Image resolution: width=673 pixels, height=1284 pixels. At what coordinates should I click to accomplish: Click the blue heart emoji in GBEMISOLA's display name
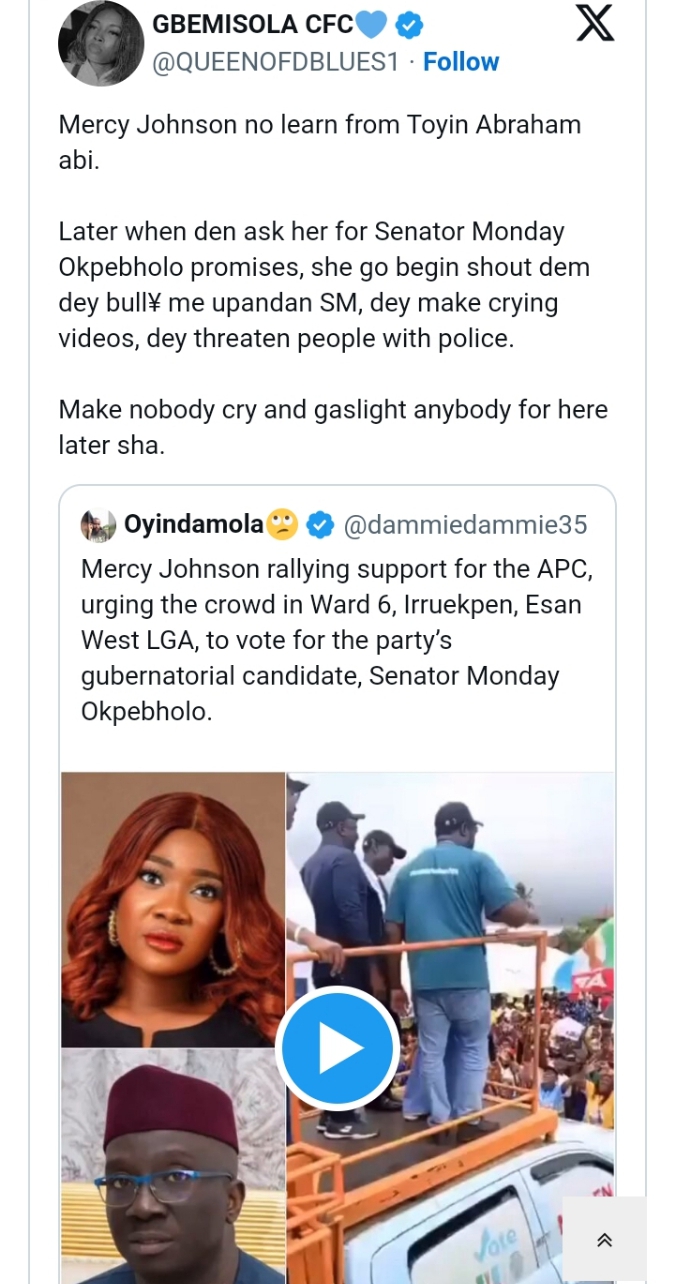click(370, 27)
